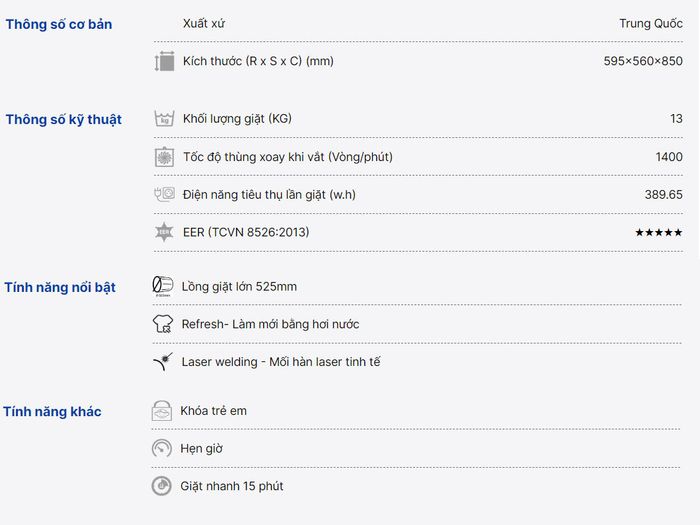The width and height of the screenshot is (700, 525).
Task: Select the Thông số kỹ thuật heading
Action: click(64, 120)
